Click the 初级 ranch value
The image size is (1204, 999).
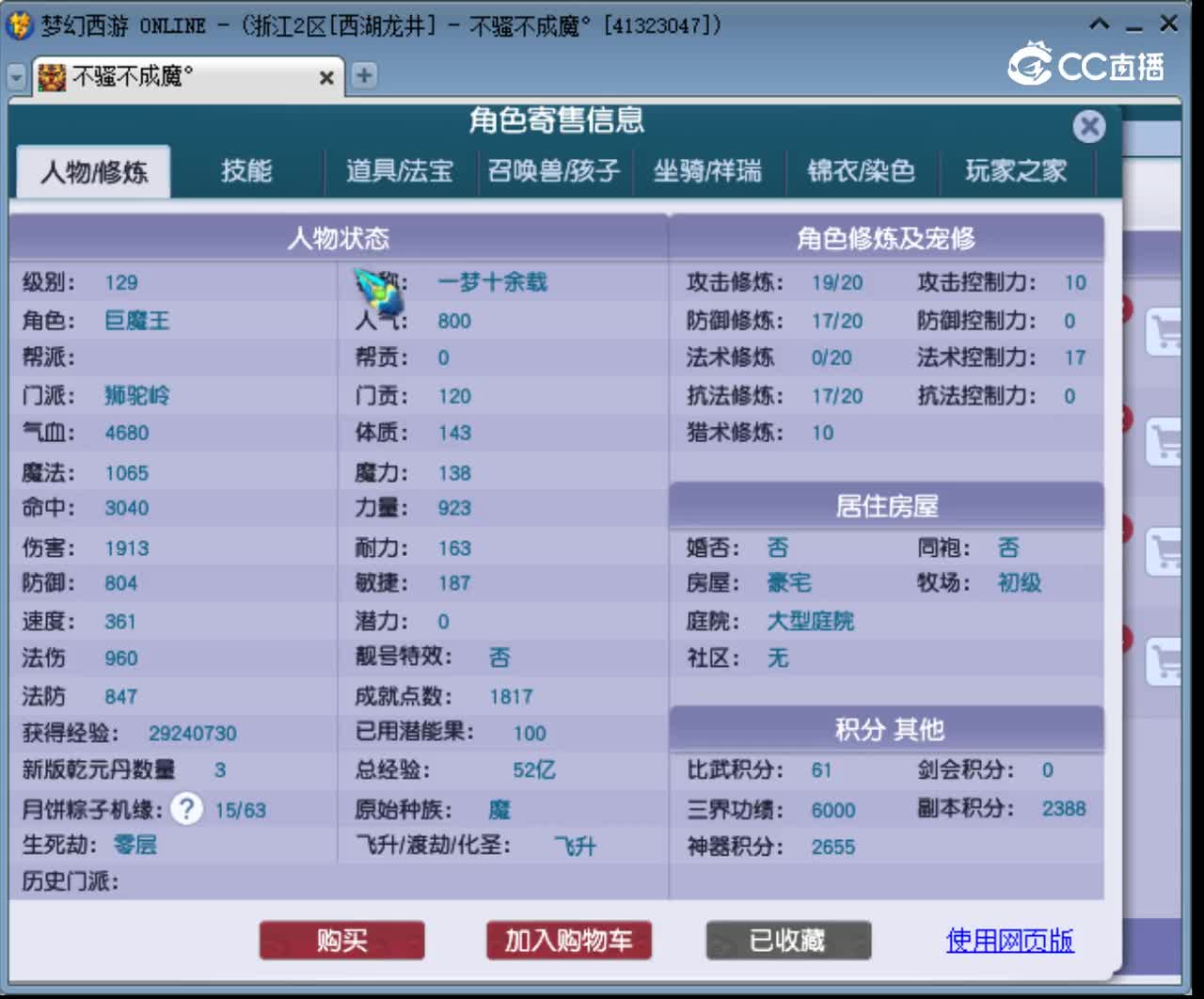1019,583
